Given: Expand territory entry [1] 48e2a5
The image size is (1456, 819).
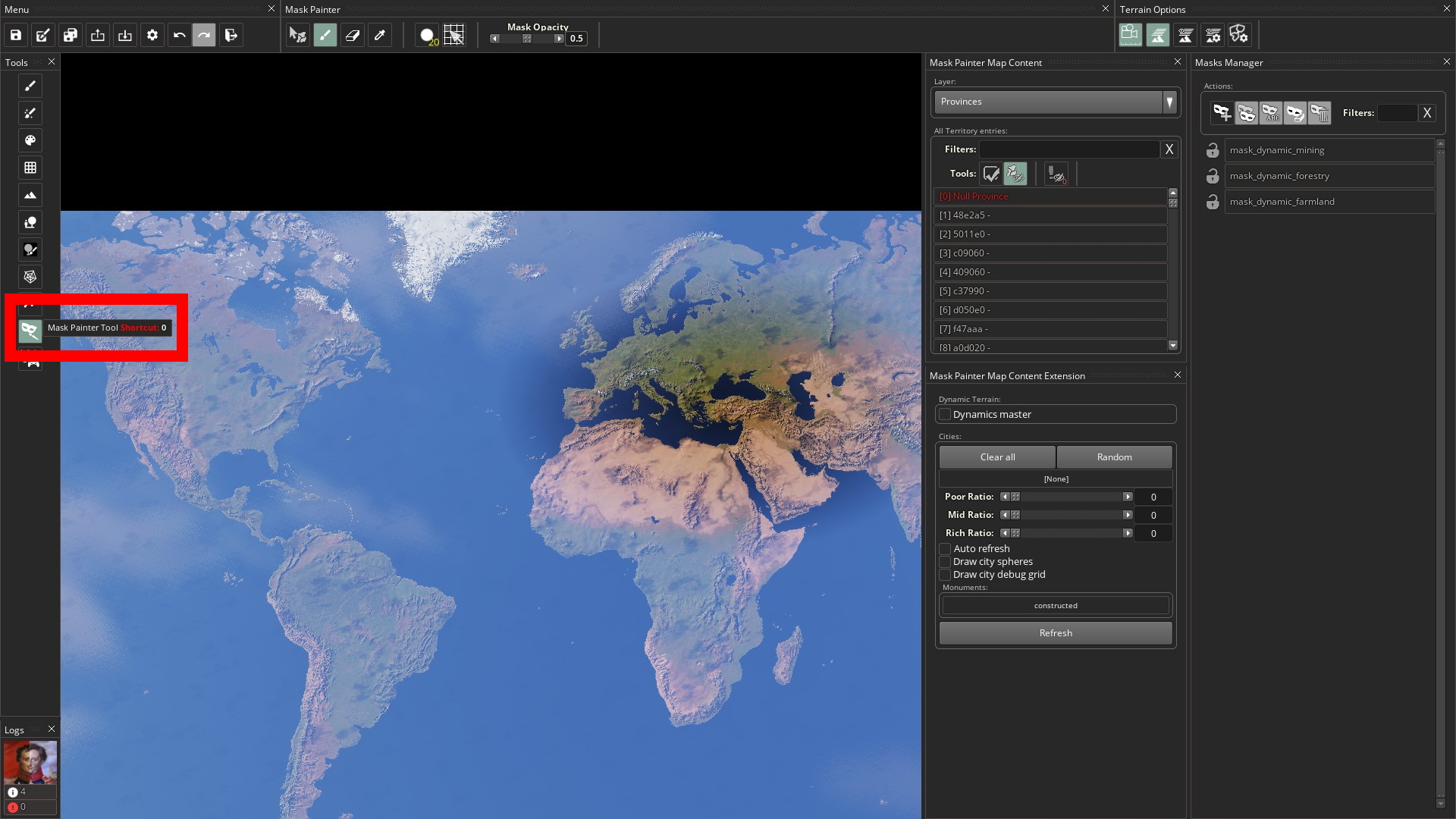Looking at the screenshot, I should pyautogui.click(x=1050, y=215).
